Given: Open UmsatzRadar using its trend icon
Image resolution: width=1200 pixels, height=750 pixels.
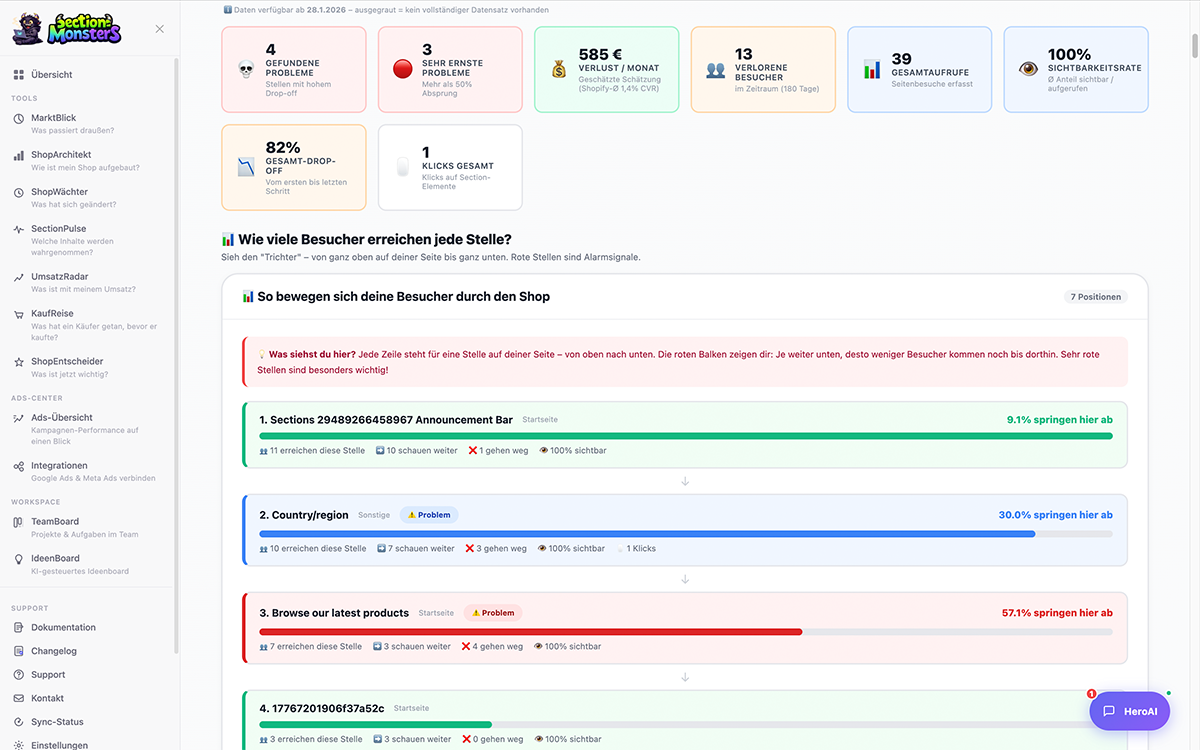Looking at the screenshot, I should coord(19,277).
